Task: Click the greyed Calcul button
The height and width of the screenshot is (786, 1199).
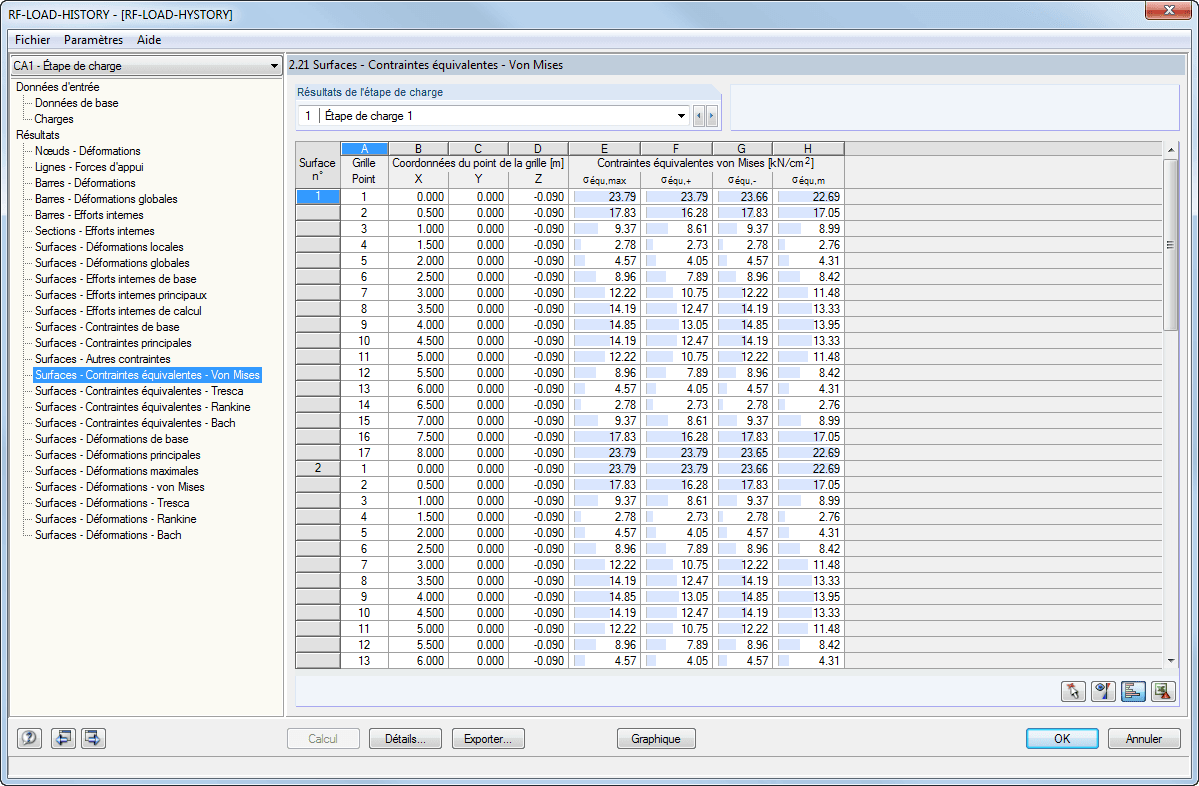Action: coord(323,739)
